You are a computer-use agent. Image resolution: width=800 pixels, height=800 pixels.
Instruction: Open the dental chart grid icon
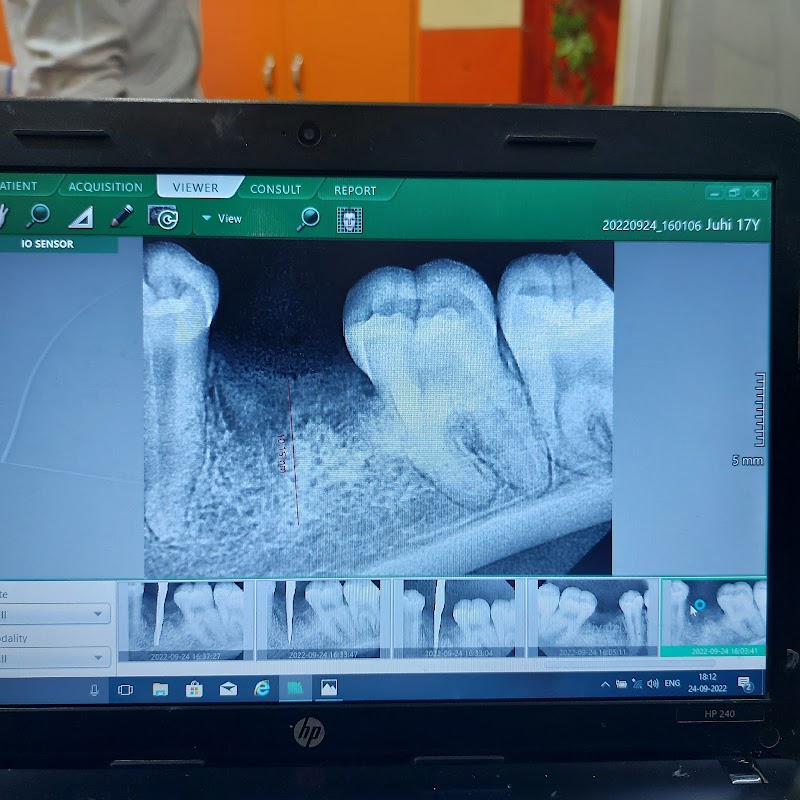point(349,219)
